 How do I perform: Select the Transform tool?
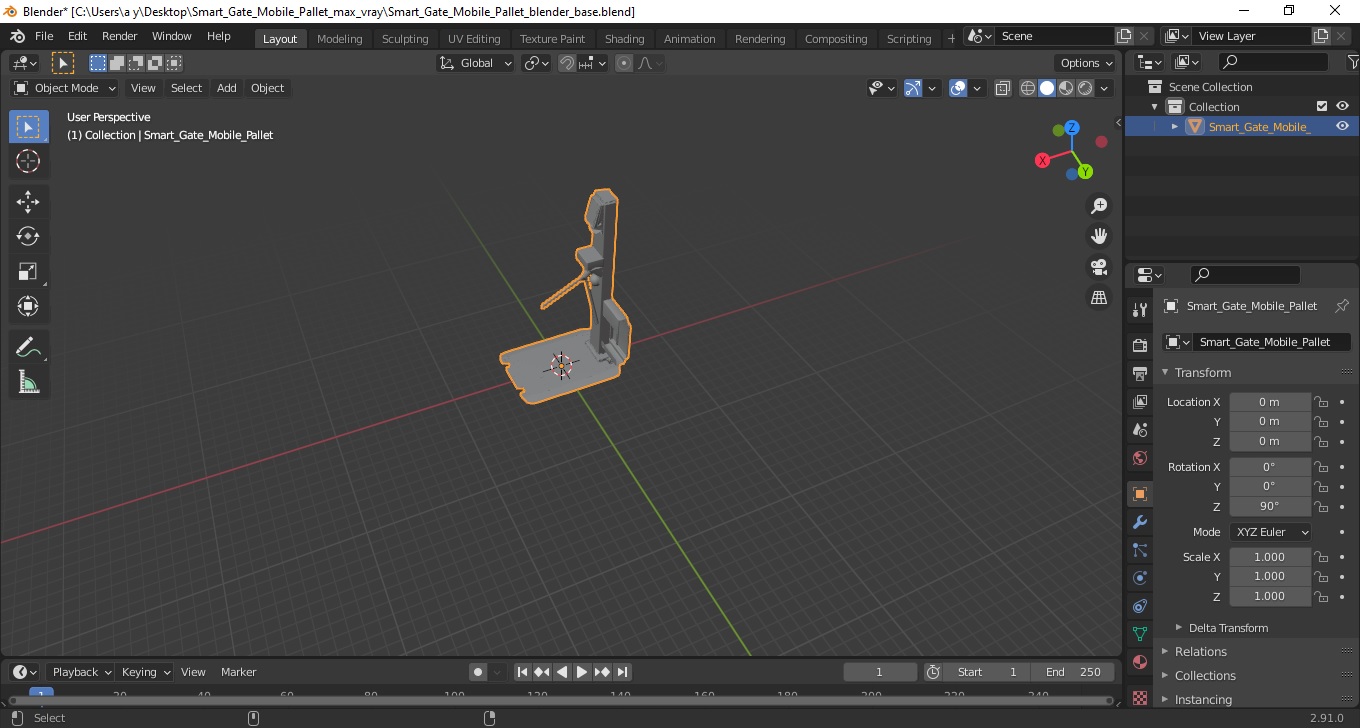[x=28, y=306]
